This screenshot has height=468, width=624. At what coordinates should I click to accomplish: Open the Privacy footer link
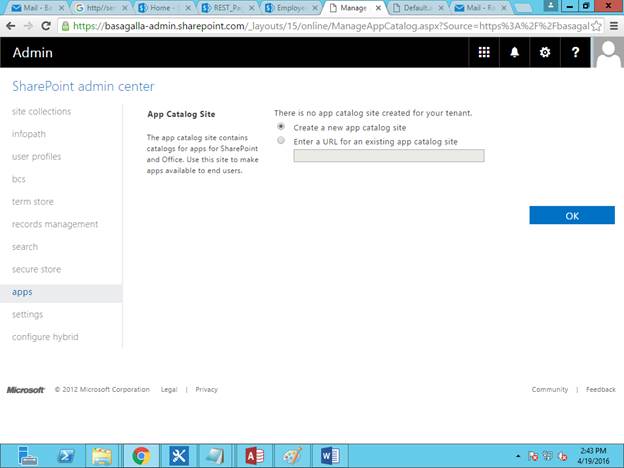[x=207, y=390]
